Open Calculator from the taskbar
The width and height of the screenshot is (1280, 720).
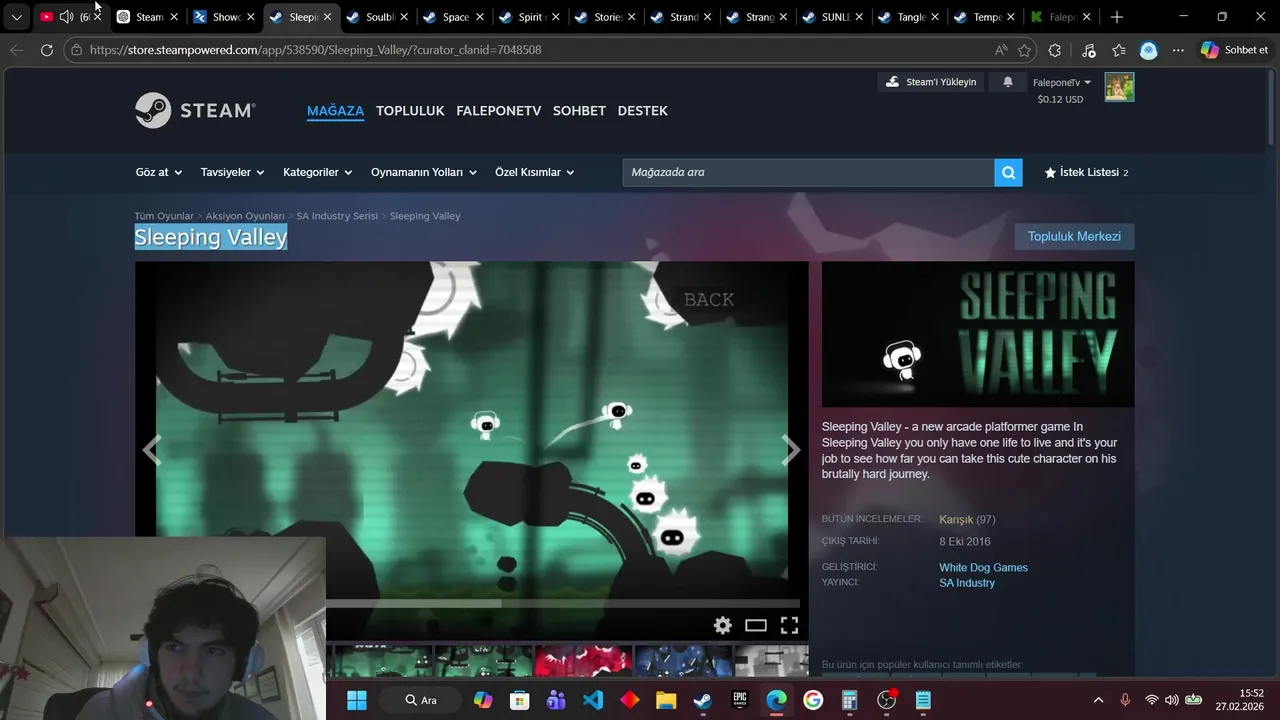tap(850, 700)
